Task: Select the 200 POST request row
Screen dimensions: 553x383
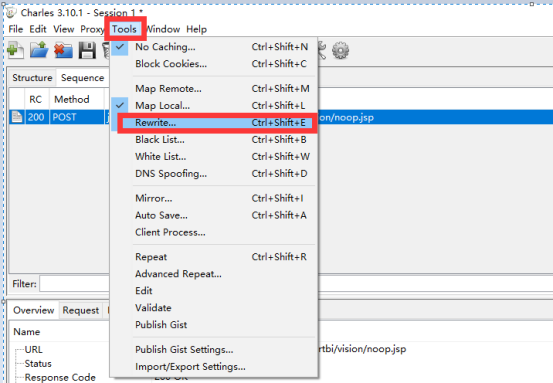Action: point(281,117)
